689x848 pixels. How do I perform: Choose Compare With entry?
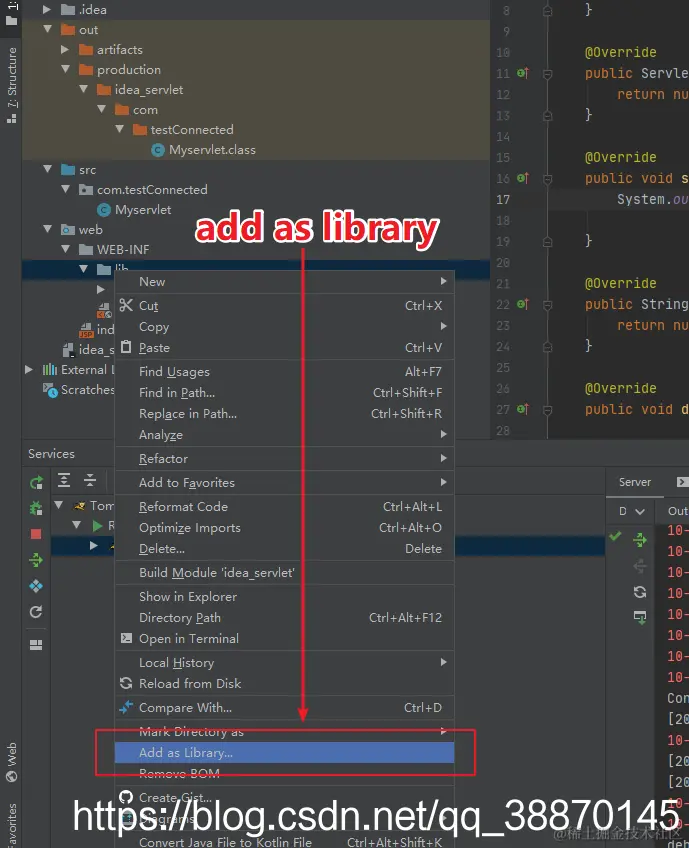(x=284, y=707)
